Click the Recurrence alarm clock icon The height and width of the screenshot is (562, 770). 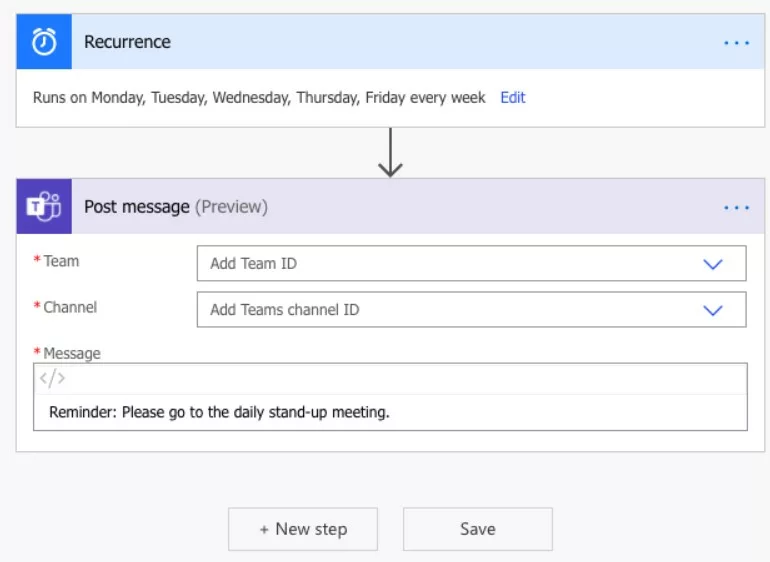point(44,42)
